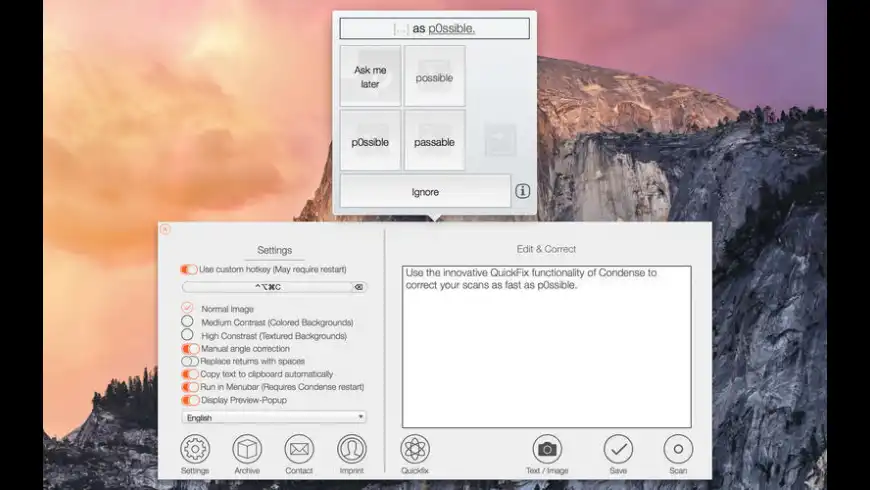Choose the 'Ask me later' suggestion

click(x=370, y=76)
